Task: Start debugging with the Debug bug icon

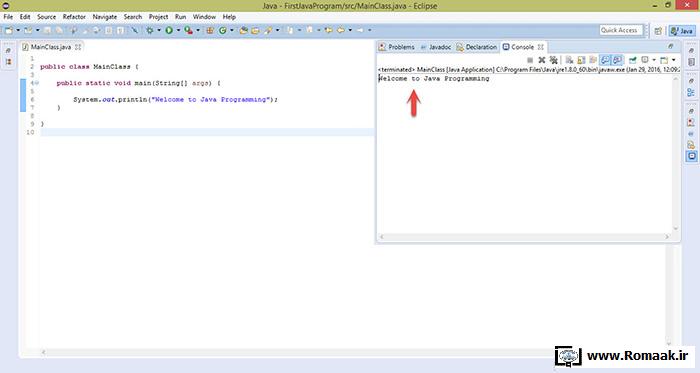Action: [x=150, y=30]
